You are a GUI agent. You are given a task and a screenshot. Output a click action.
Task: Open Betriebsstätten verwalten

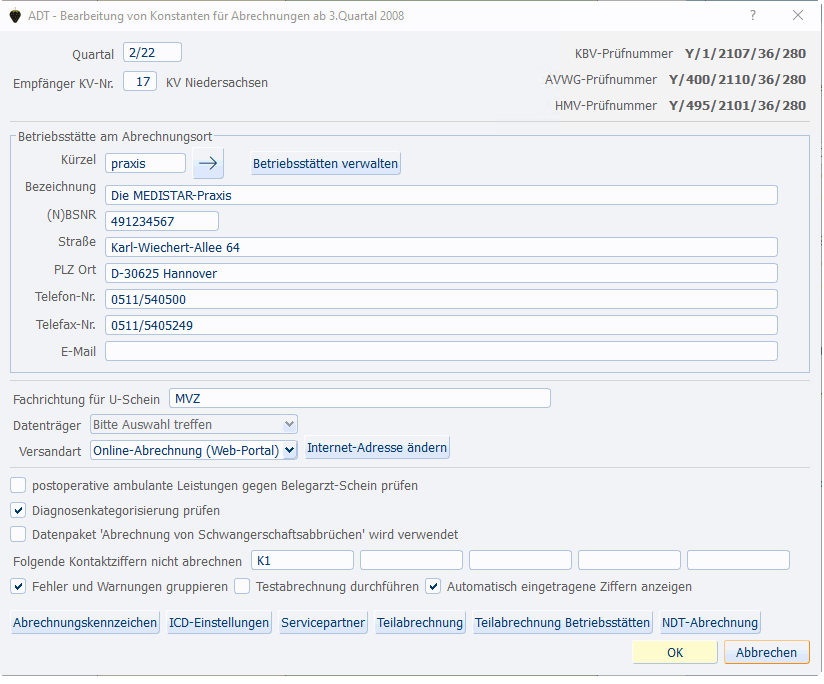pos(323,162)
